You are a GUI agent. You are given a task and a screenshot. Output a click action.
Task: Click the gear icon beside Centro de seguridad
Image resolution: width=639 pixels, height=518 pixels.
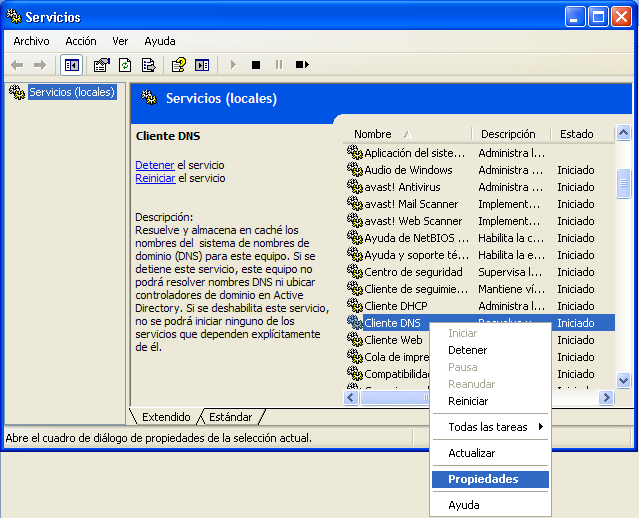point(355,271)
